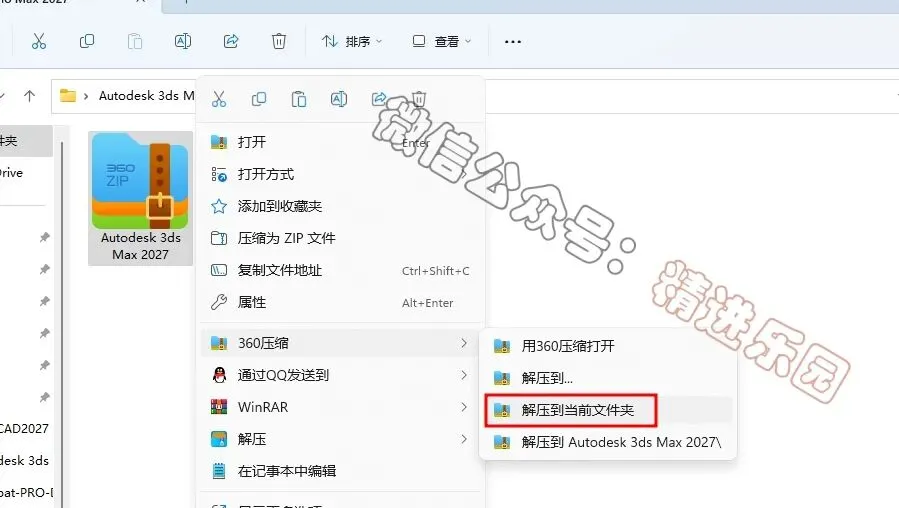This screenshot has width=899, height=508.
Task: Click the Paste icon in the context menu
Action: click(299, 99)
